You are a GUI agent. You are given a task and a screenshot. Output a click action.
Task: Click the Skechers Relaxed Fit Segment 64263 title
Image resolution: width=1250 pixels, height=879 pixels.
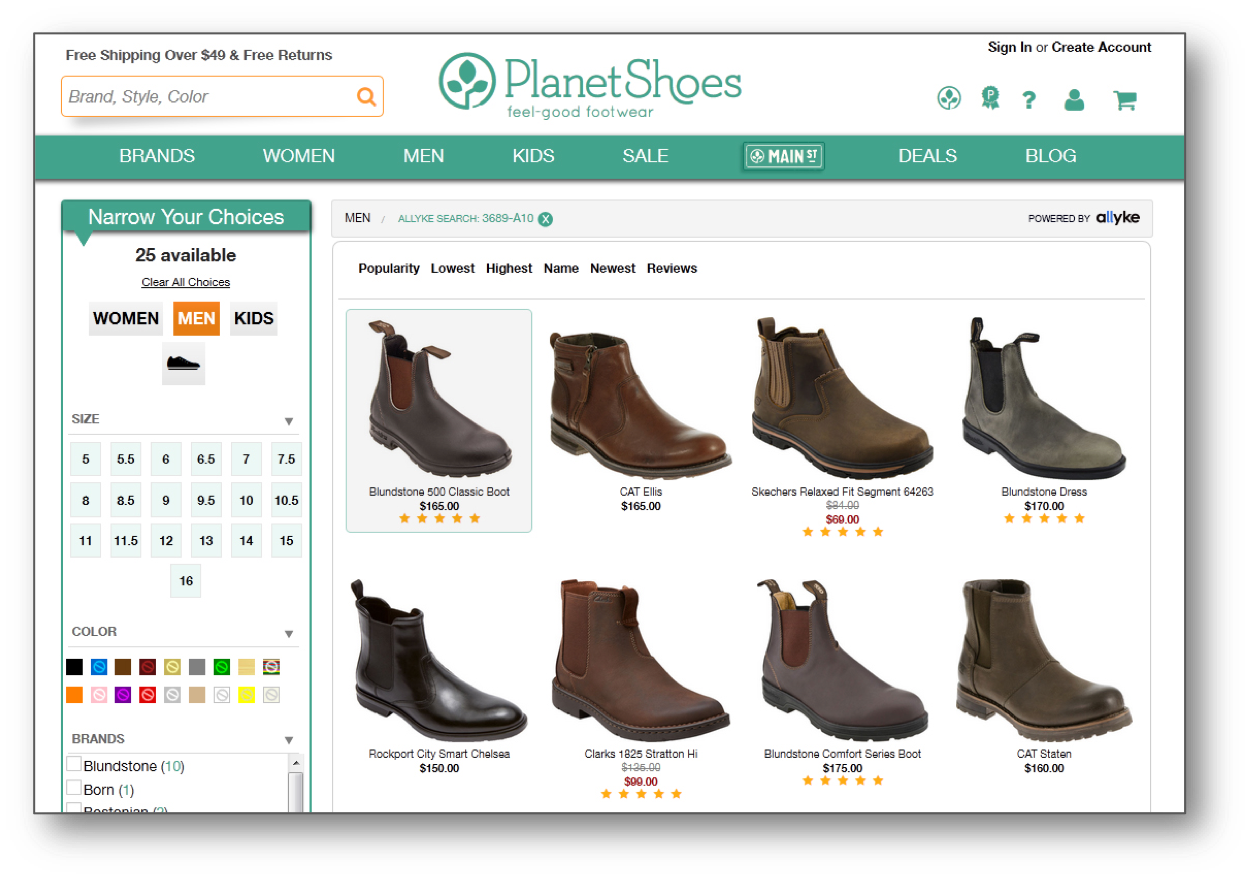pos(843,492)
